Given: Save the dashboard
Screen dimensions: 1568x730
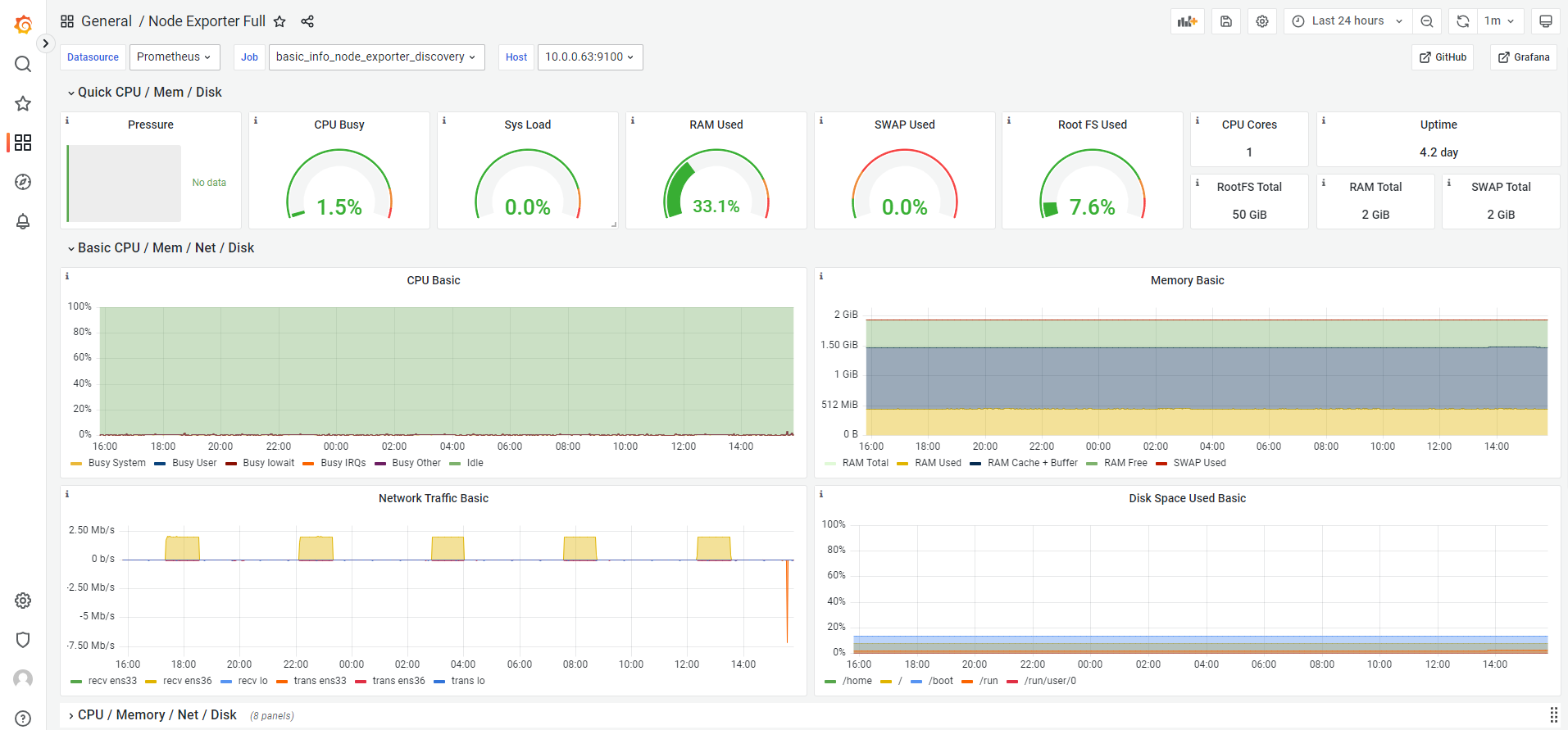Looking at the screenshot, I should pos(1226,21).
